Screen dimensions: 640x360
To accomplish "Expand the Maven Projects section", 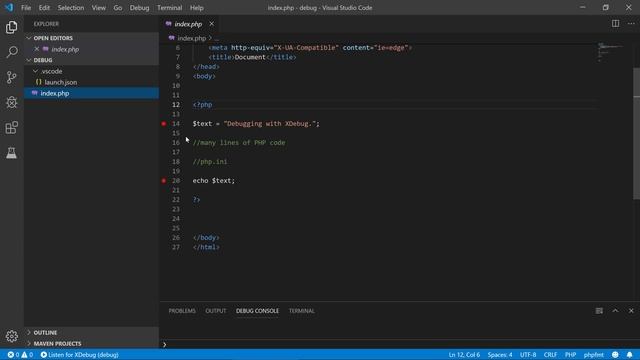I will tap(29, 344).
